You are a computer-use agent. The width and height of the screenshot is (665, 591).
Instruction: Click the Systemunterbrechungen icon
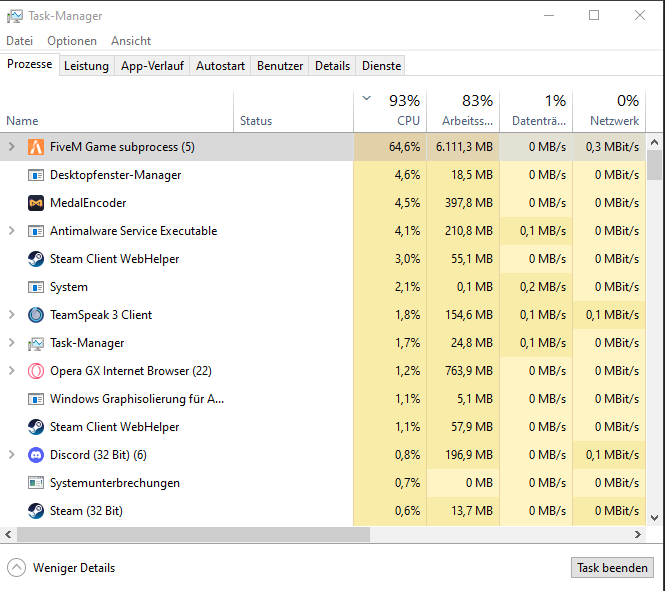point(36,483)
